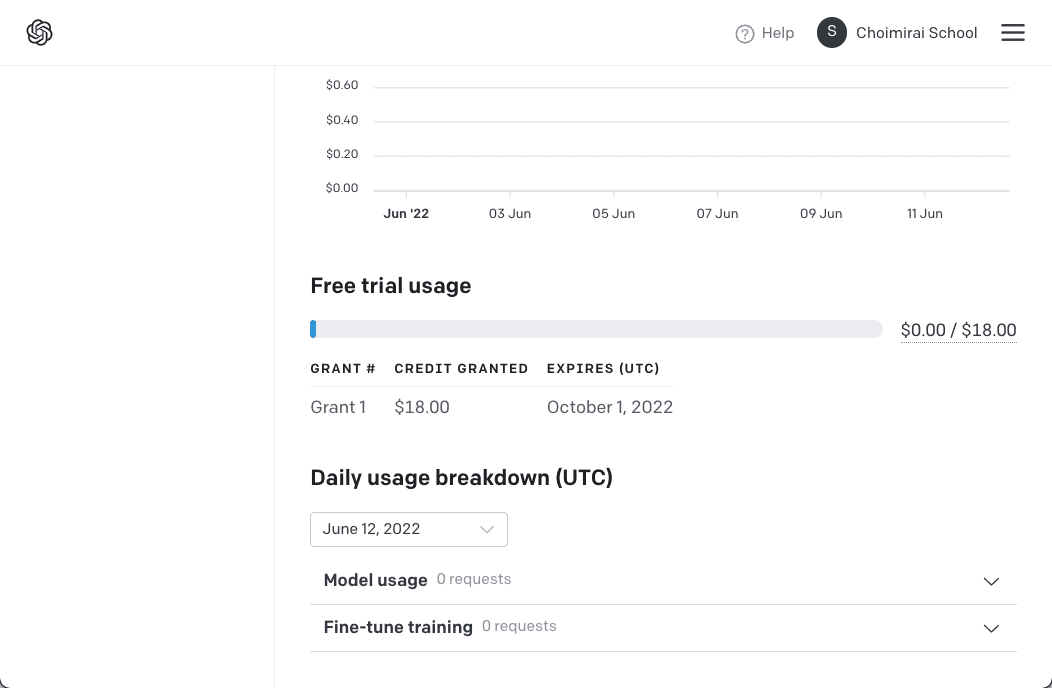
Task: Click the chevron inside the date selector
Action: 487,530
